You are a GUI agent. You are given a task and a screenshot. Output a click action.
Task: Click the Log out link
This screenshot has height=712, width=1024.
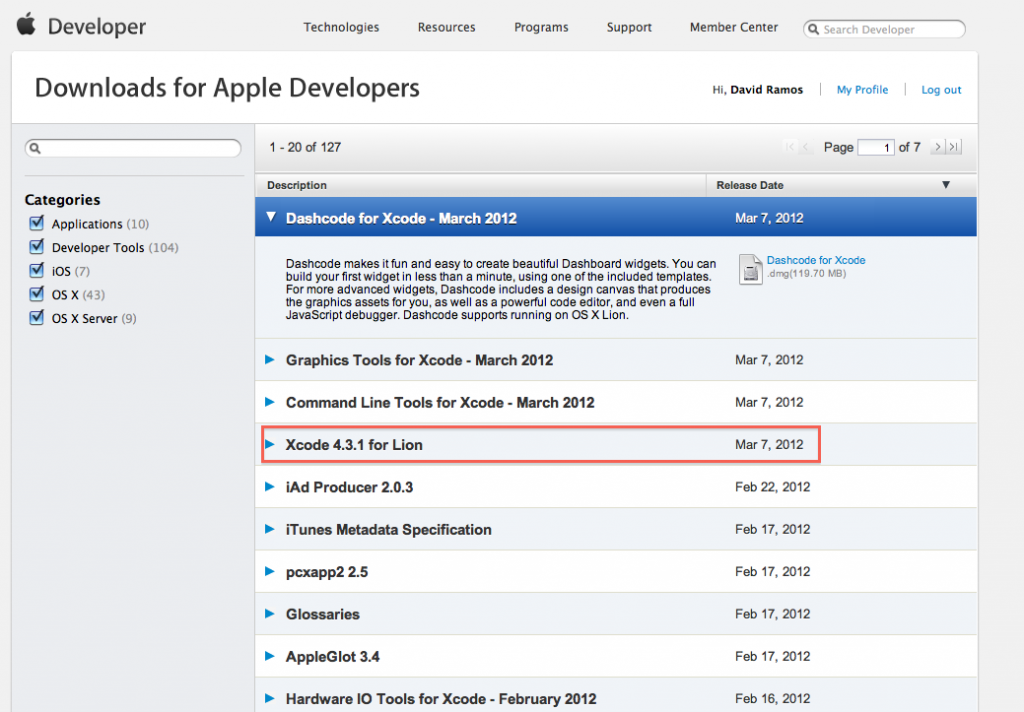point(940,89)
